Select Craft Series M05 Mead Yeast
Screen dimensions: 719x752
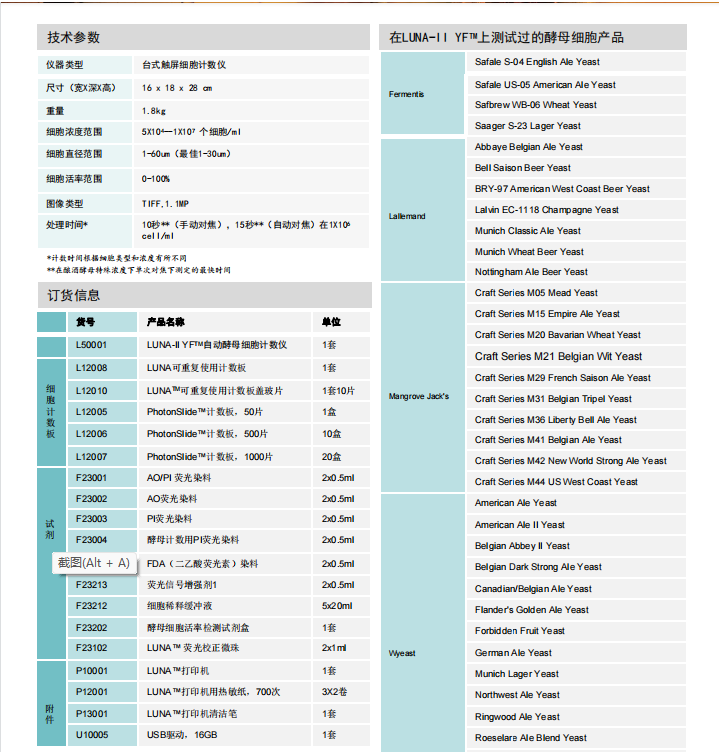click(x=536, y=293)
